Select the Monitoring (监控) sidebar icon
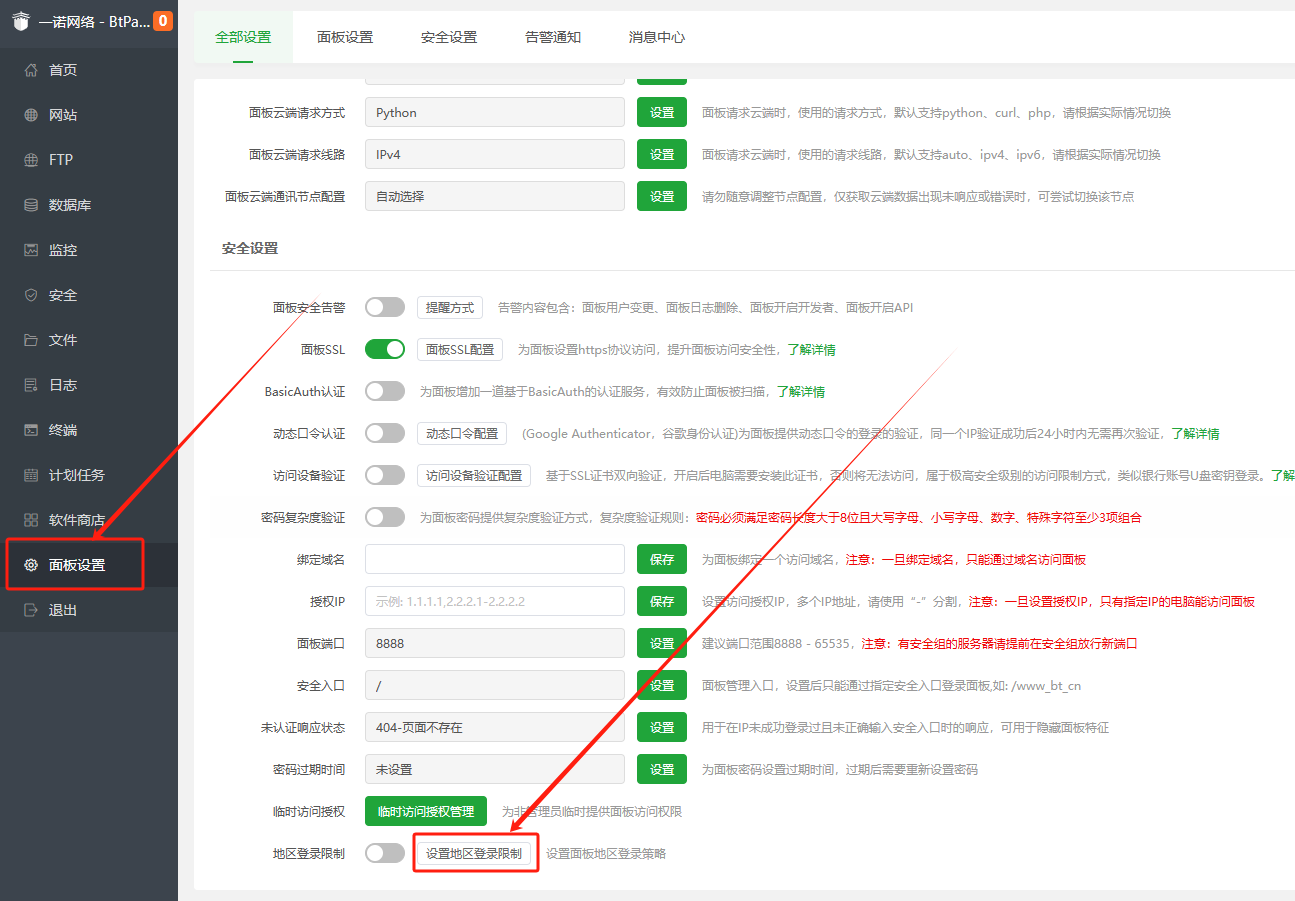1295x901 pixels. coord(31,250)
